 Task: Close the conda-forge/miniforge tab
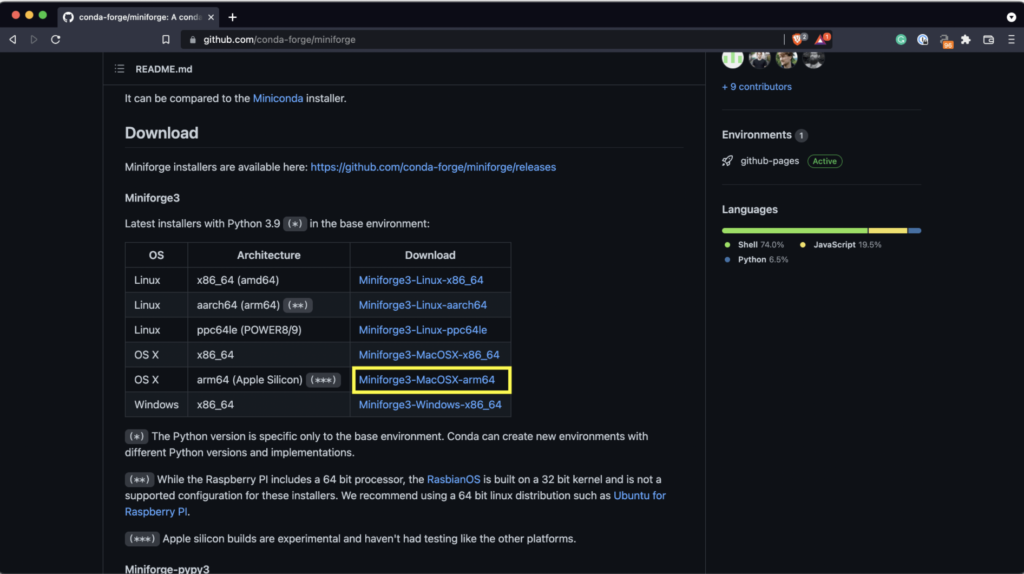click(211, 17)
